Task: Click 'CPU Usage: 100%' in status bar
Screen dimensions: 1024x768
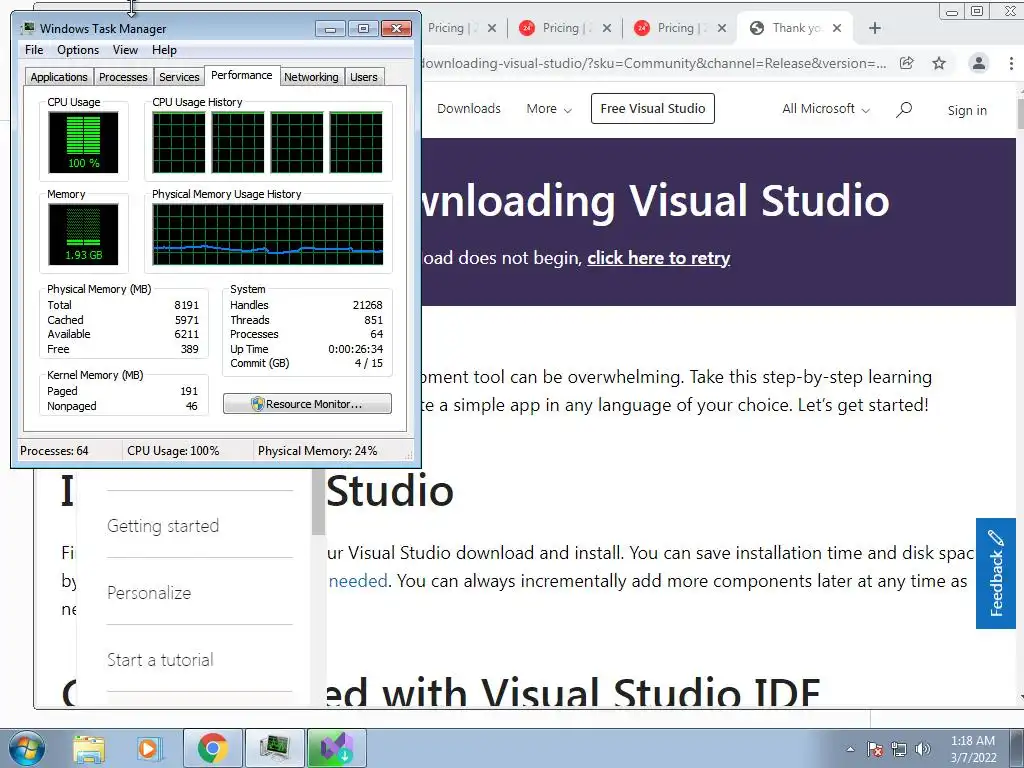Action: tap(173, 451)
